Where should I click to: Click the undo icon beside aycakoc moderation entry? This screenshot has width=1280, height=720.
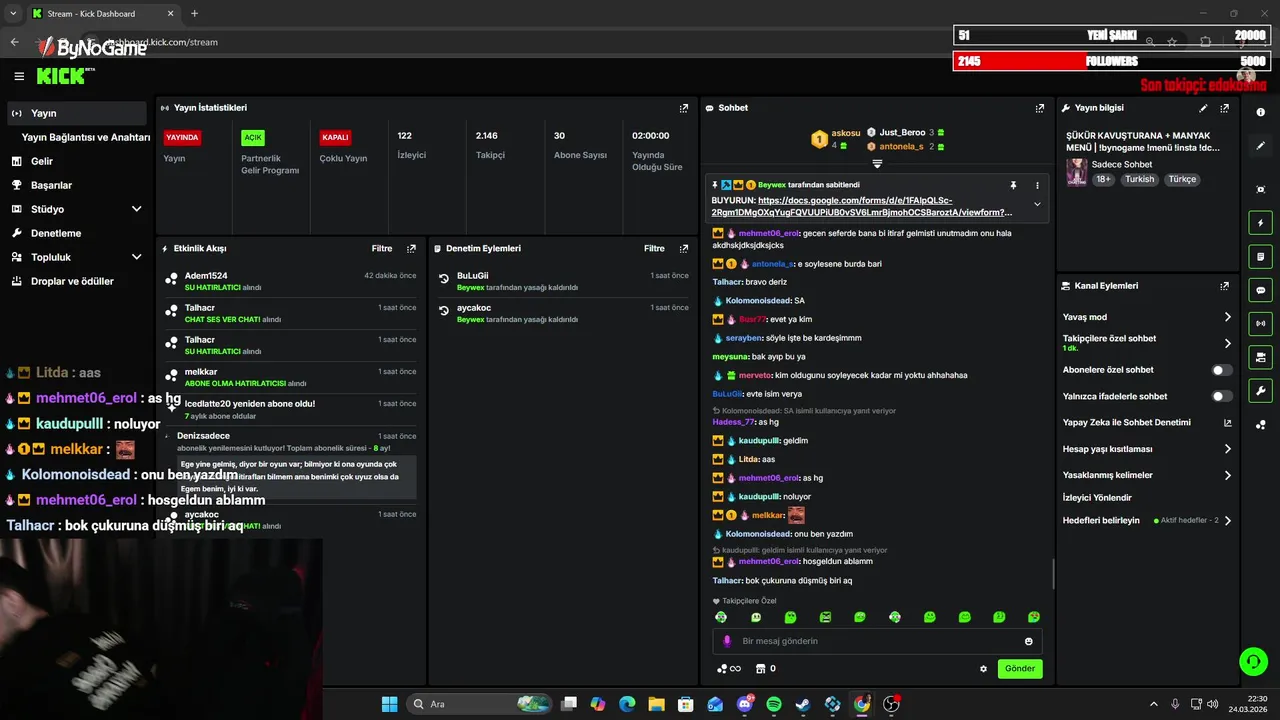[444, 311]
